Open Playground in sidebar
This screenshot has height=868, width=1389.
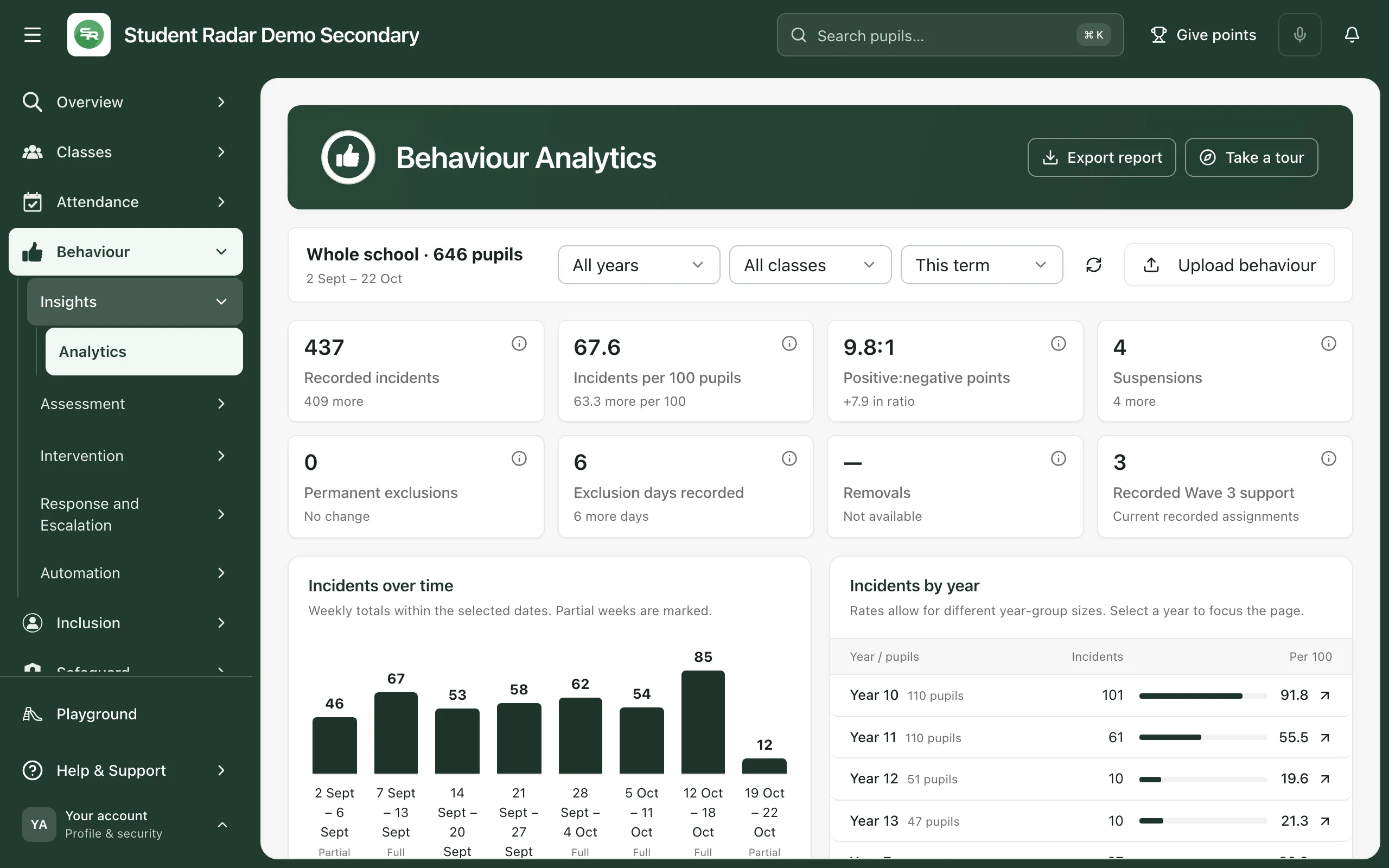126,714
